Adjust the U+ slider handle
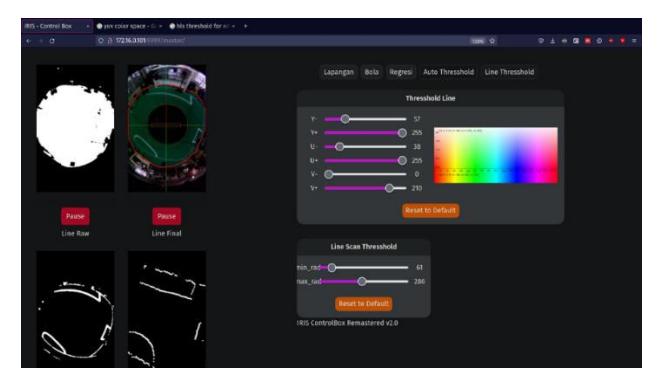 [x=402, y=160]
